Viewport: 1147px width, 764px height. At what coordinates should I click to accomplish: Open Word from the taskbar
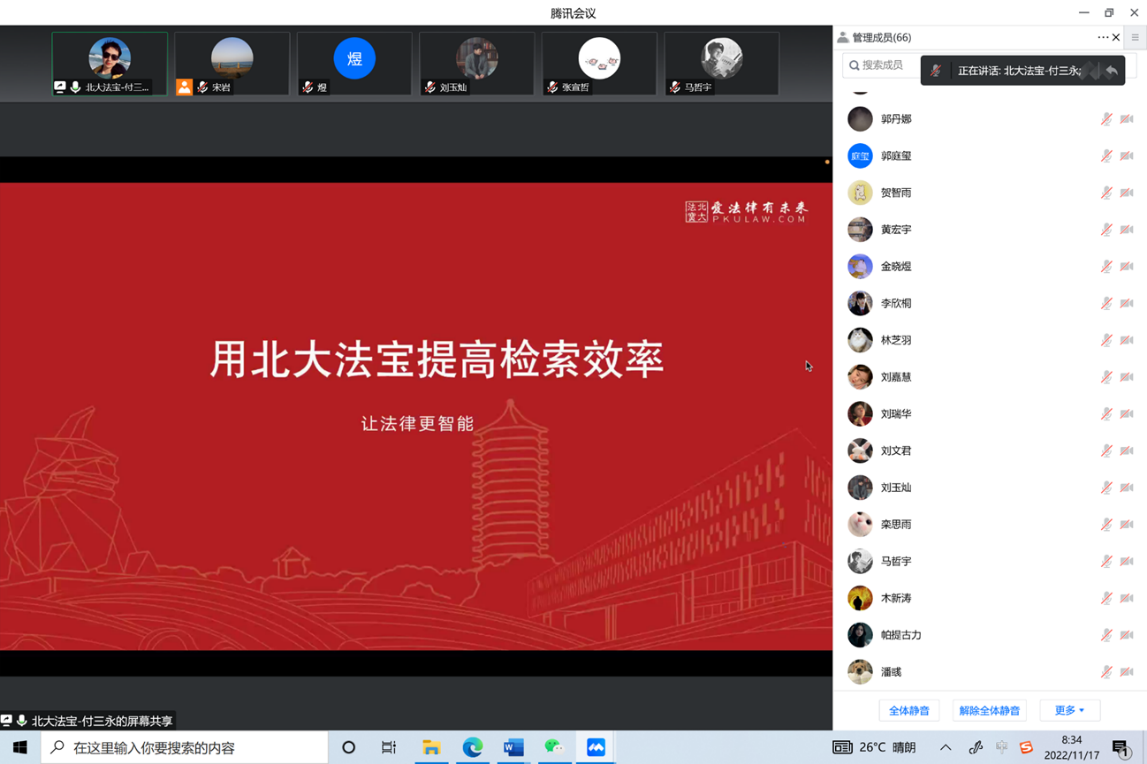[x=514, y=747]
